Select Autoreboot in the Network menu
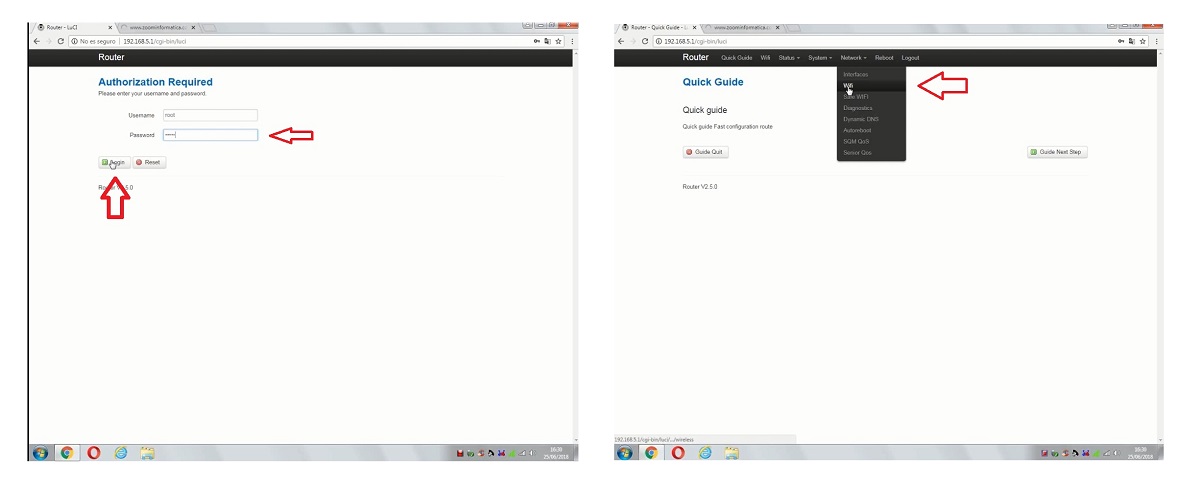This screenshot has height=493, width=1200. pos(871,130)
